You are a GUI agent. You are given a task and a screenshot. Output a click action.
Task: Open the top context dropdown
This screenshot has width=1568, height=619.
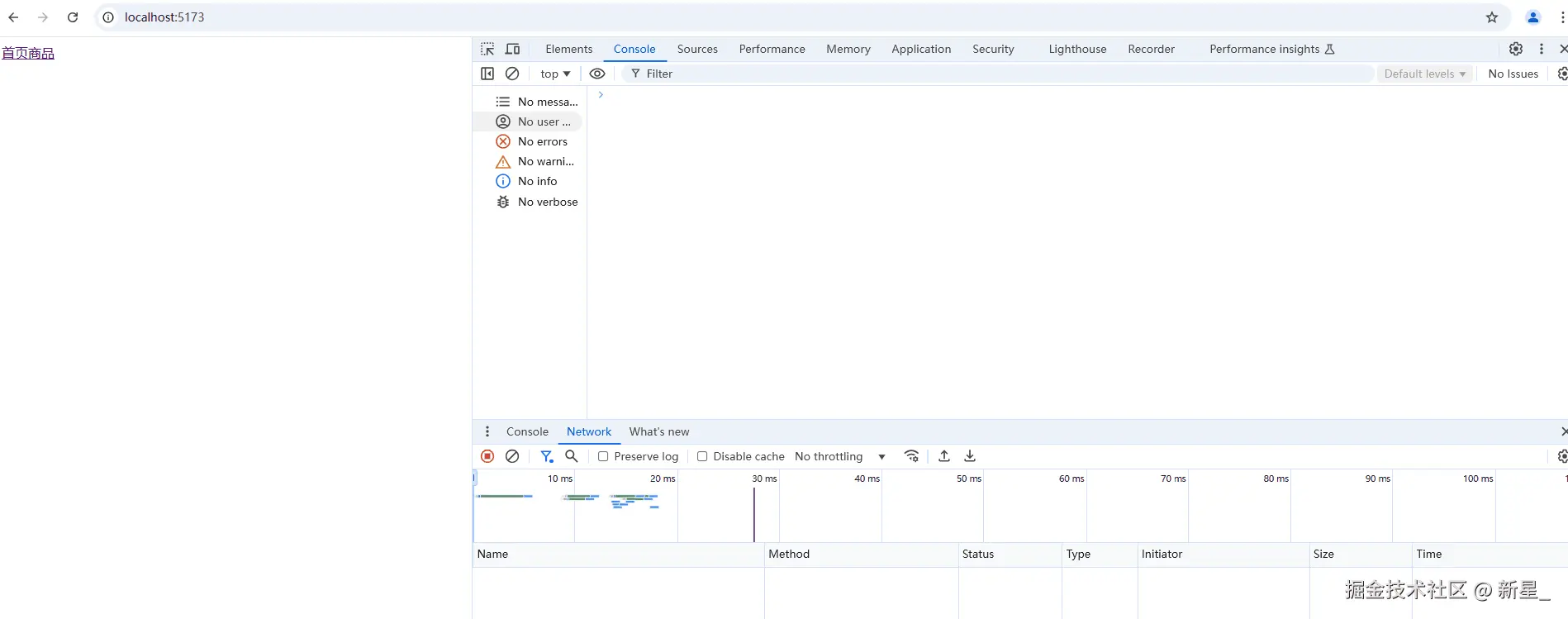point(555,74)
